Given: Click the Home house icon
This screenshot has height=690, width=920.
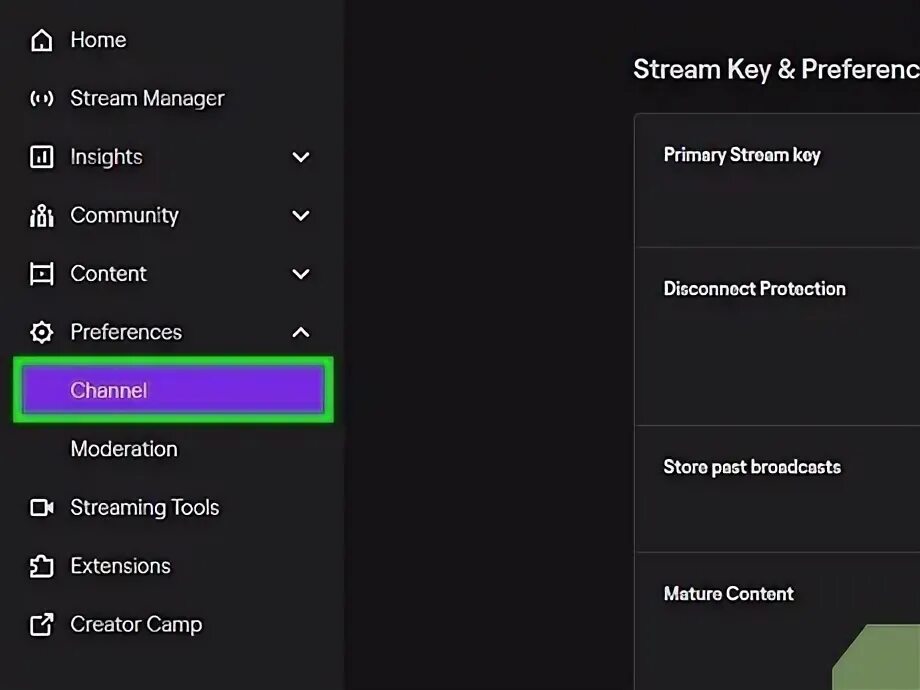Looking at the screenshot, I should click(41, 40).
